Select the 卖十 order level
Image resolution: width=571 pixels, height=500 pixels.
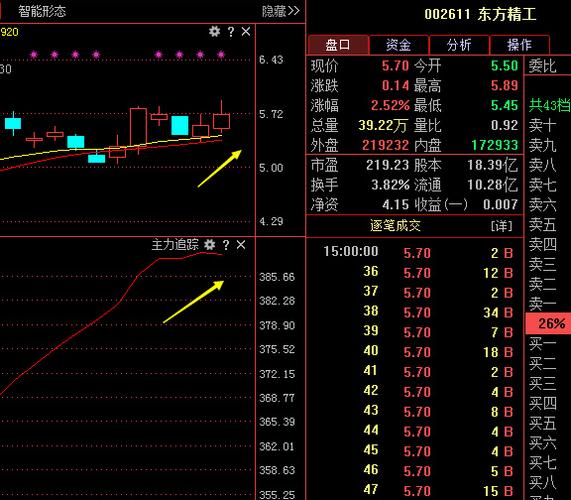pyautogui.click(x=542, y=126)
